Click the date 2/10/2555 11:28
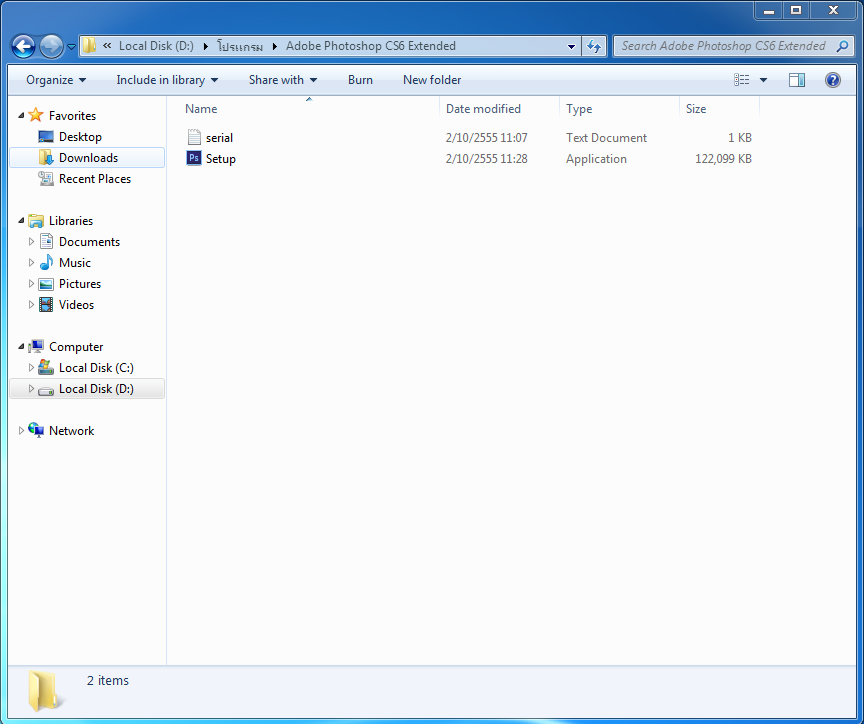 [487, 159]
